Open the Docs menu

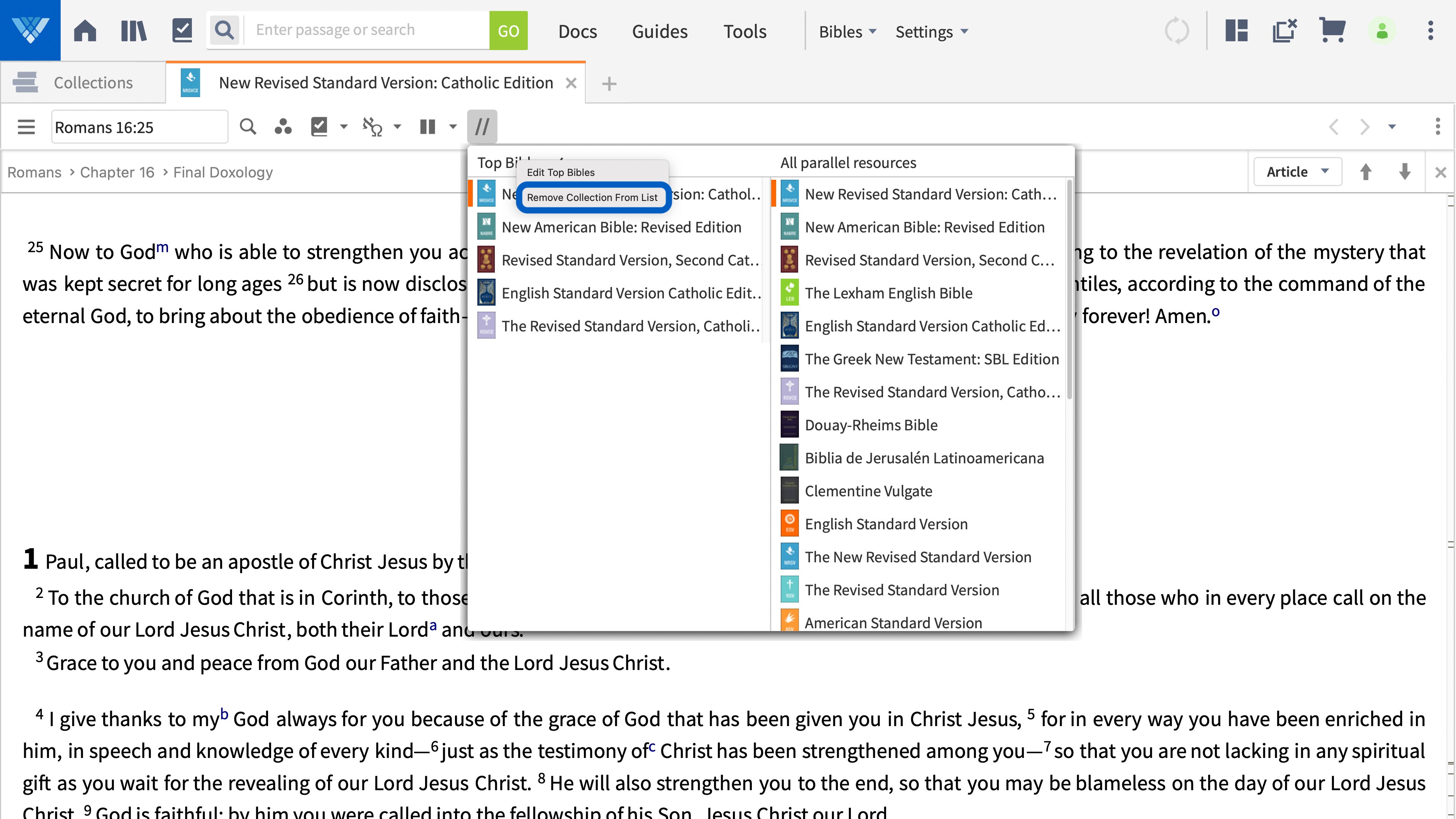coord(577,31)
